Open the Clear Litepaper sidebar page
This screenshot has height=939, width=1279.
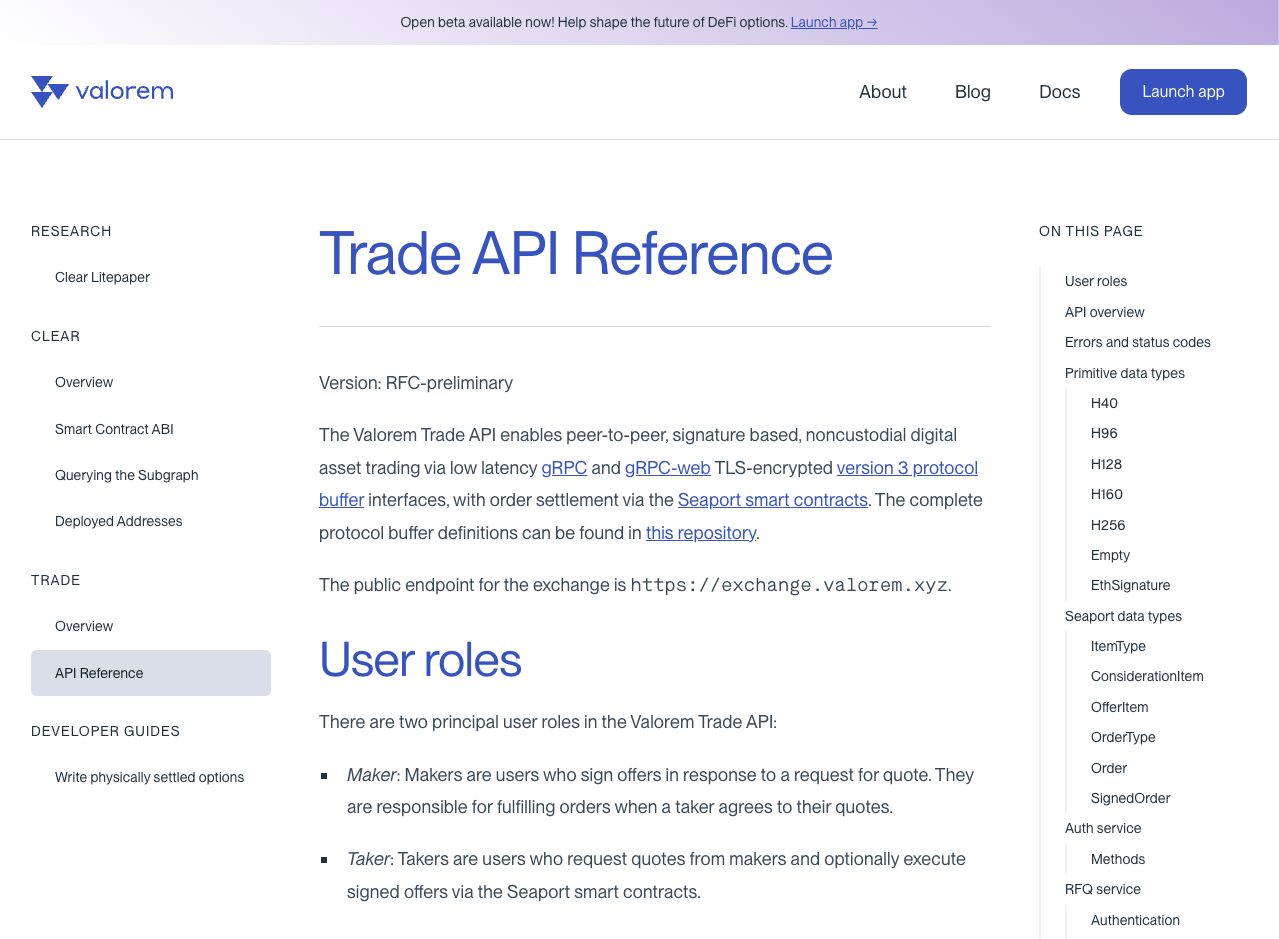[x=102, y=277]
